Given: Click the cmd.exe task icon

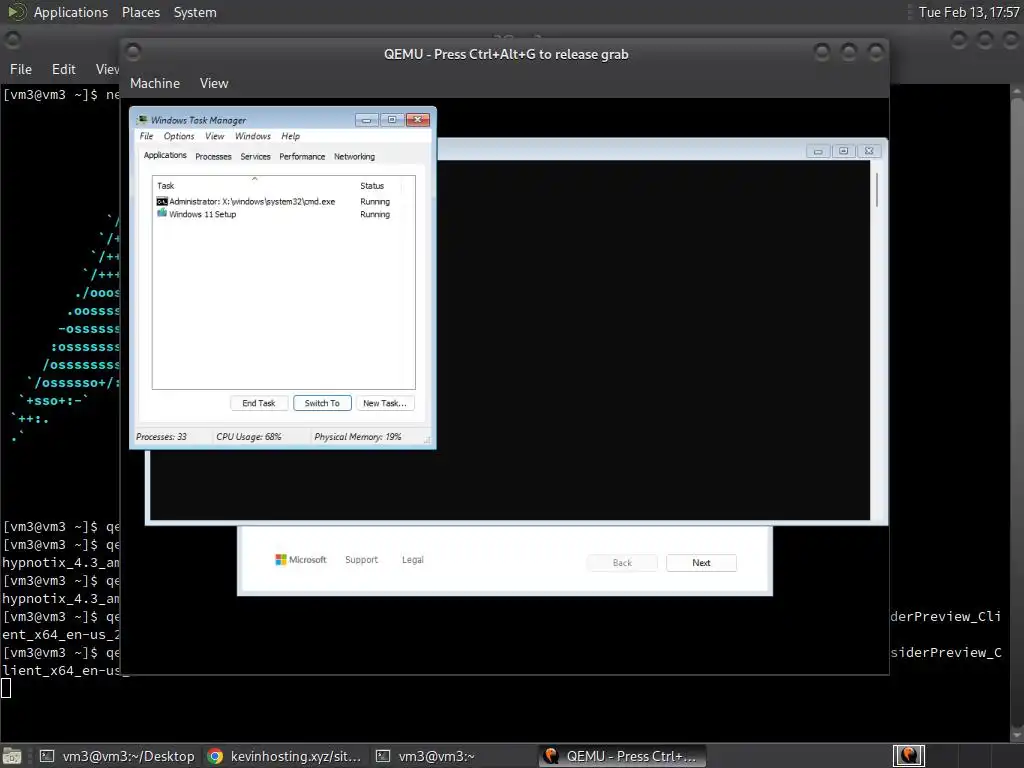Looking at the screenshot, I should point(162,202).
